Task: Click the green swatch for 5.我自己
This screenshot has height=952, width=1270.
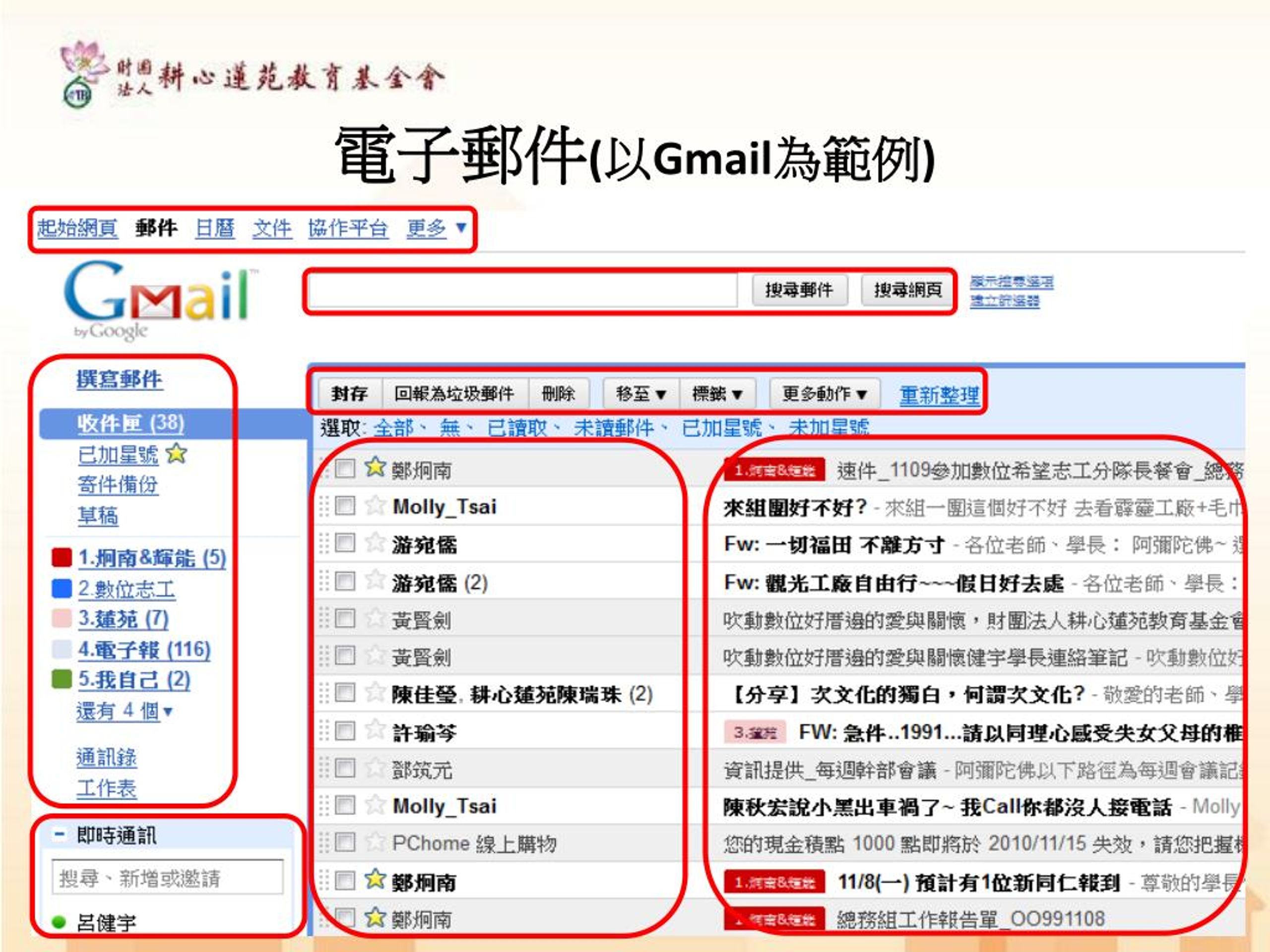Action: point(62,679)
